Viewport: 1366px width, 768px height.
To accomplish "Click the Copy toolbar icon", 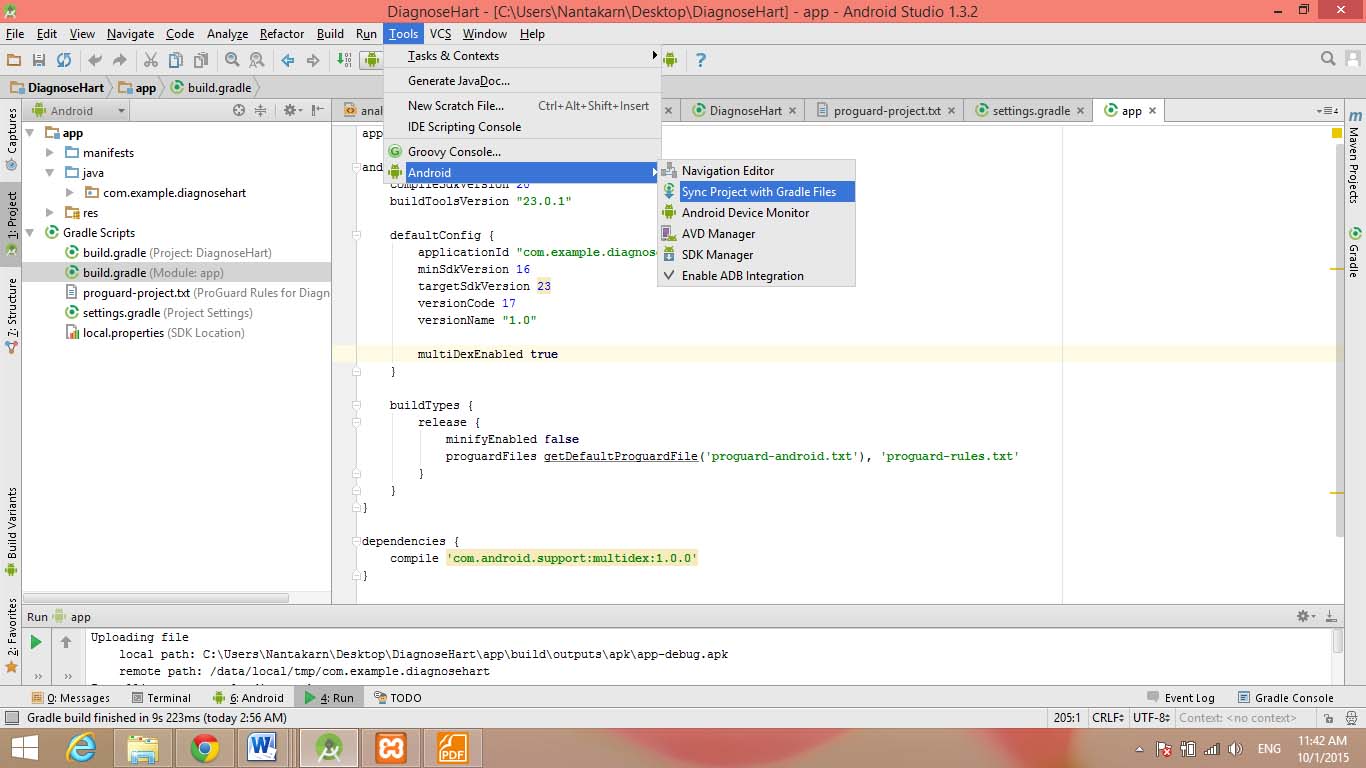I will pyautogui.click(x=176, y=60).
